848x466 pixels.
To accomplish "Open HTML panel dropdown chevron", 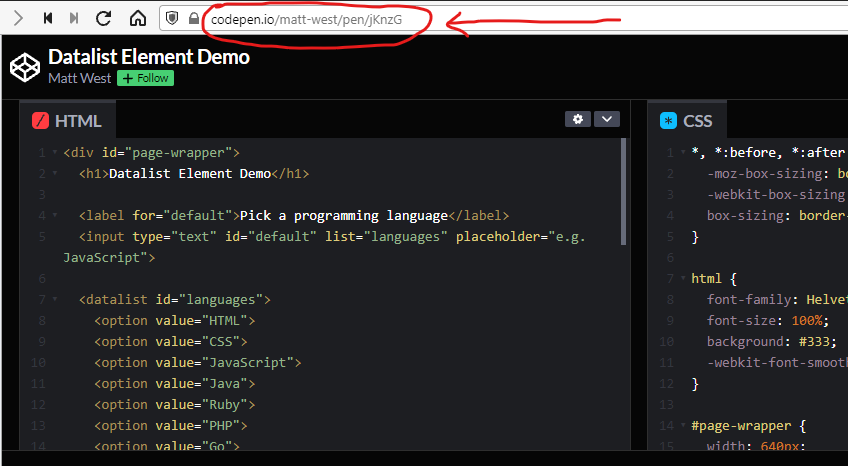I will tap(607, 119).
